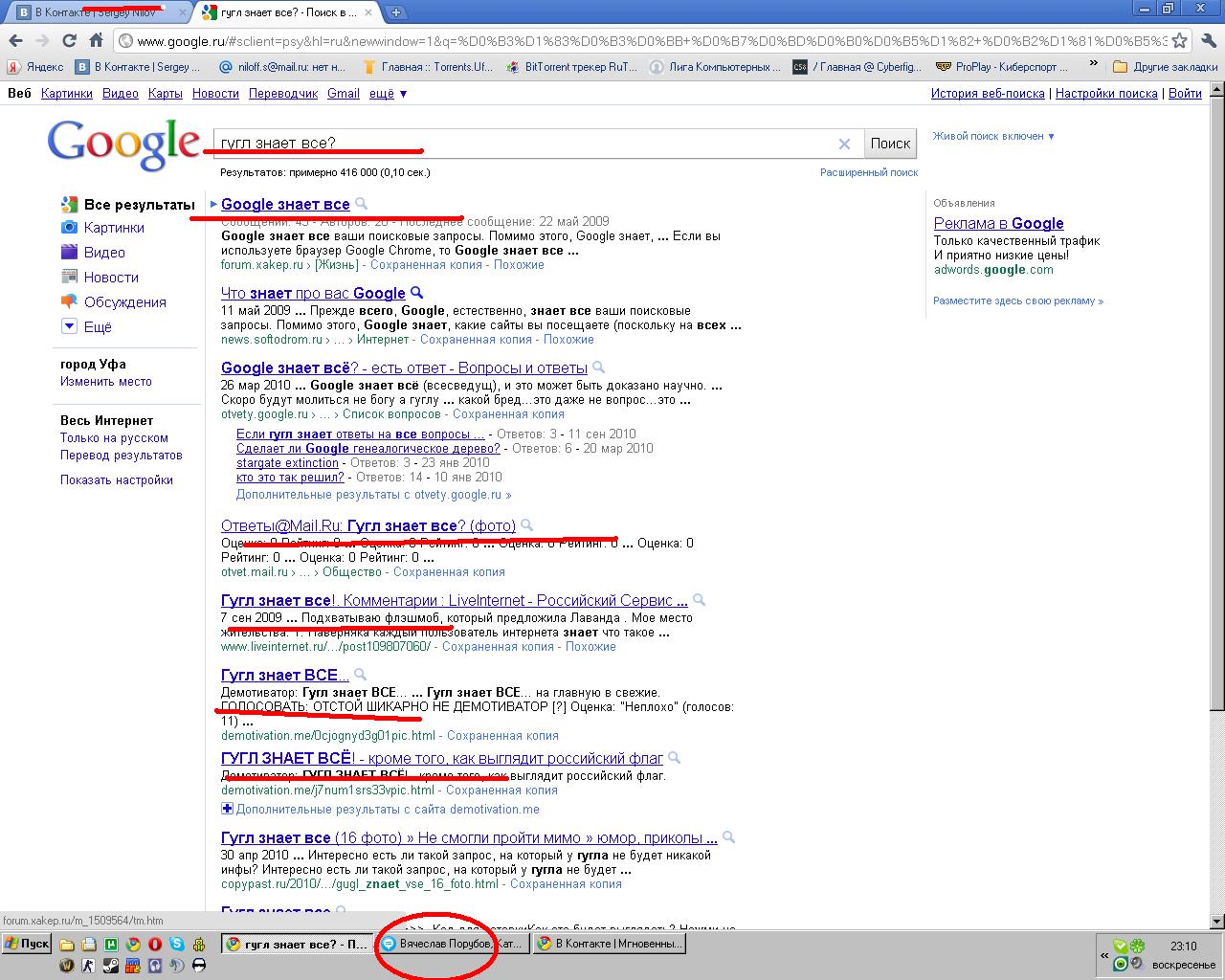The width and height of the screenshot is (1225, 980).
Task: Bookmark this page with the star icon
Action: (x=1180, y=40)
